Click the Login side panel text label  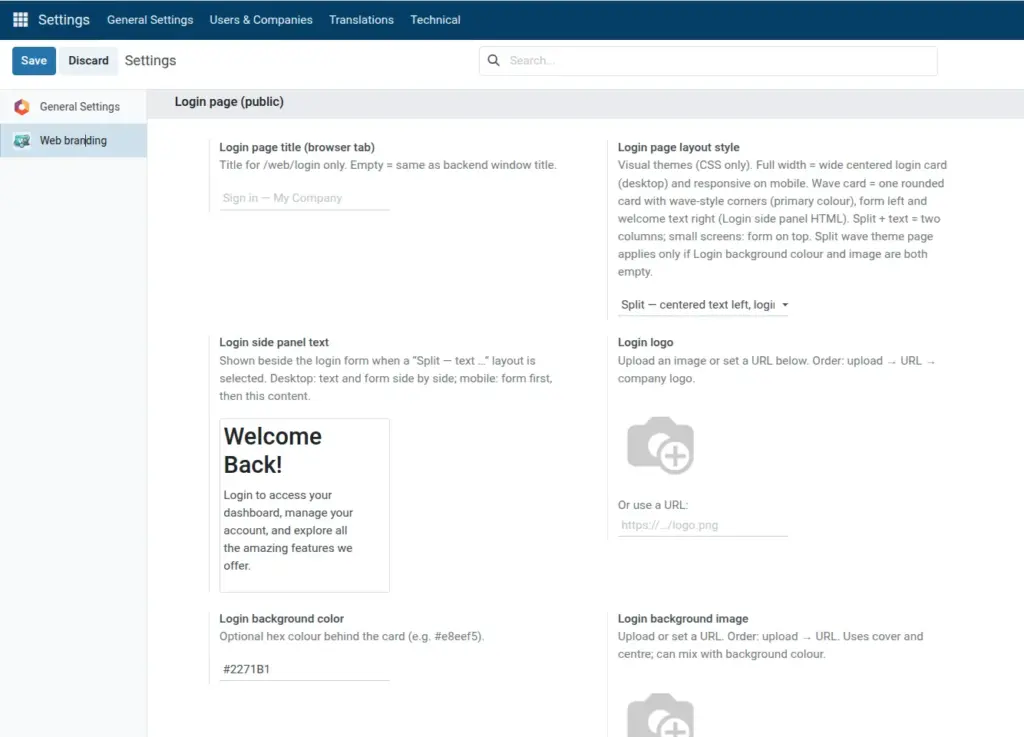[274, 342]
